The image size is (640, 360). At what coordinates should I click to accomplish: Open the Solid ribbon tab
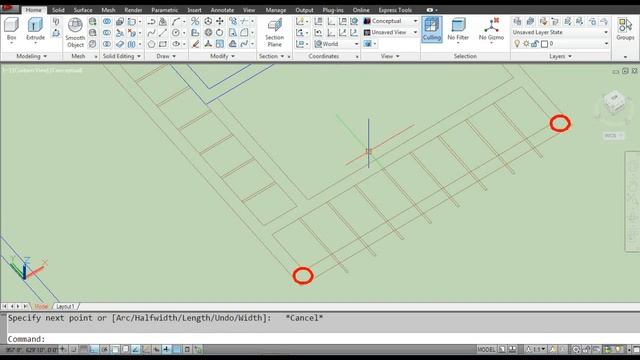point(58,10)
